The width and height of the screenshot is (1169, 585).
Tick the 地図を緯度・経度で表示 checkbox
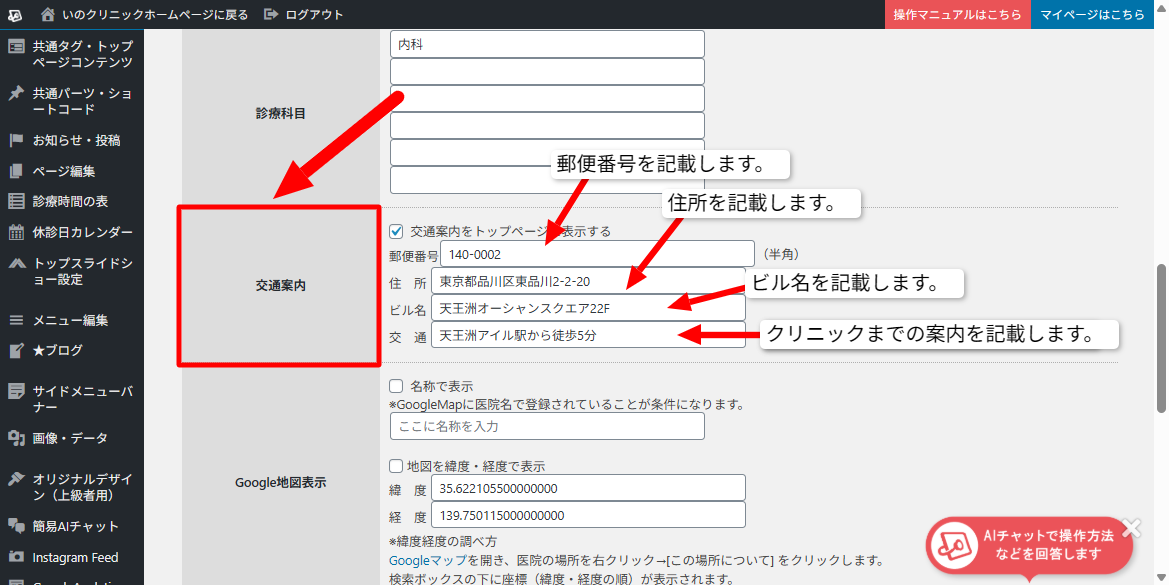click(x=396, y=466)
